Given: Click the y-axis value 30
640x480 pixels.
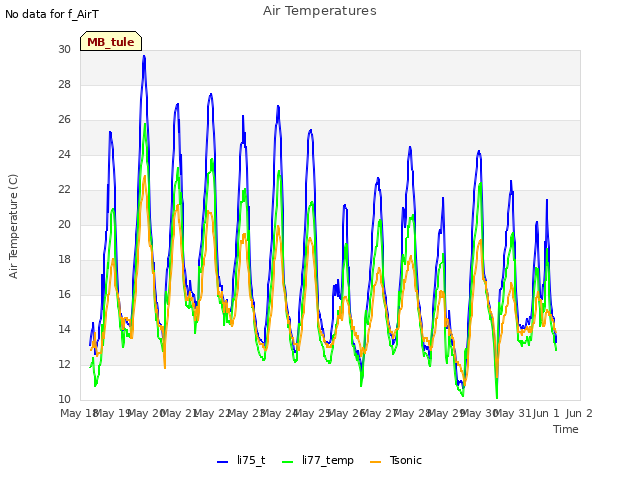Looking at the screenshot, I should (x=64, y=49).
